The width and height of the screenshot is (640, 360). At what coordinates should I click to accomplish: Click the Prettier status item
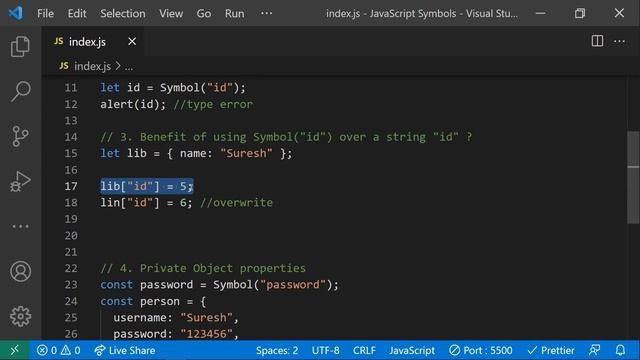(x=551, y=350)
